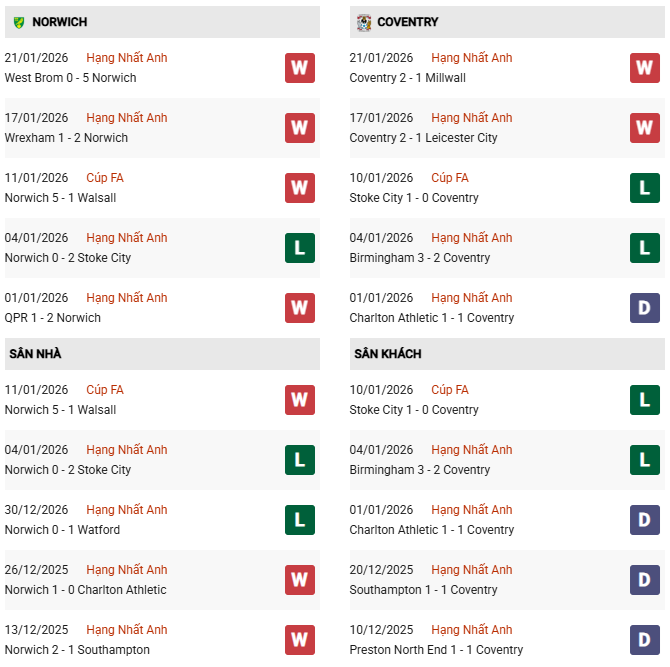Click the W badge for Coventry-Leicester City match
670x667 pixels.
click(x=644, y=128)
